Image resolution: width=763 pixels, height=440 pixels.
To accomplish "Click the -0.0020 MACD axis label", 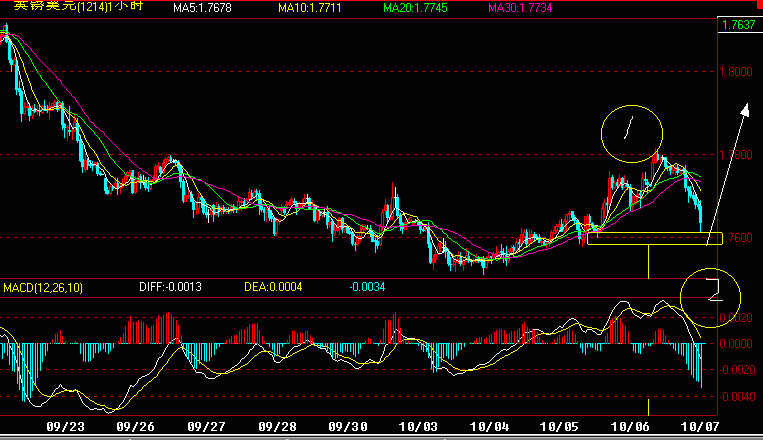I will (736, 370).
